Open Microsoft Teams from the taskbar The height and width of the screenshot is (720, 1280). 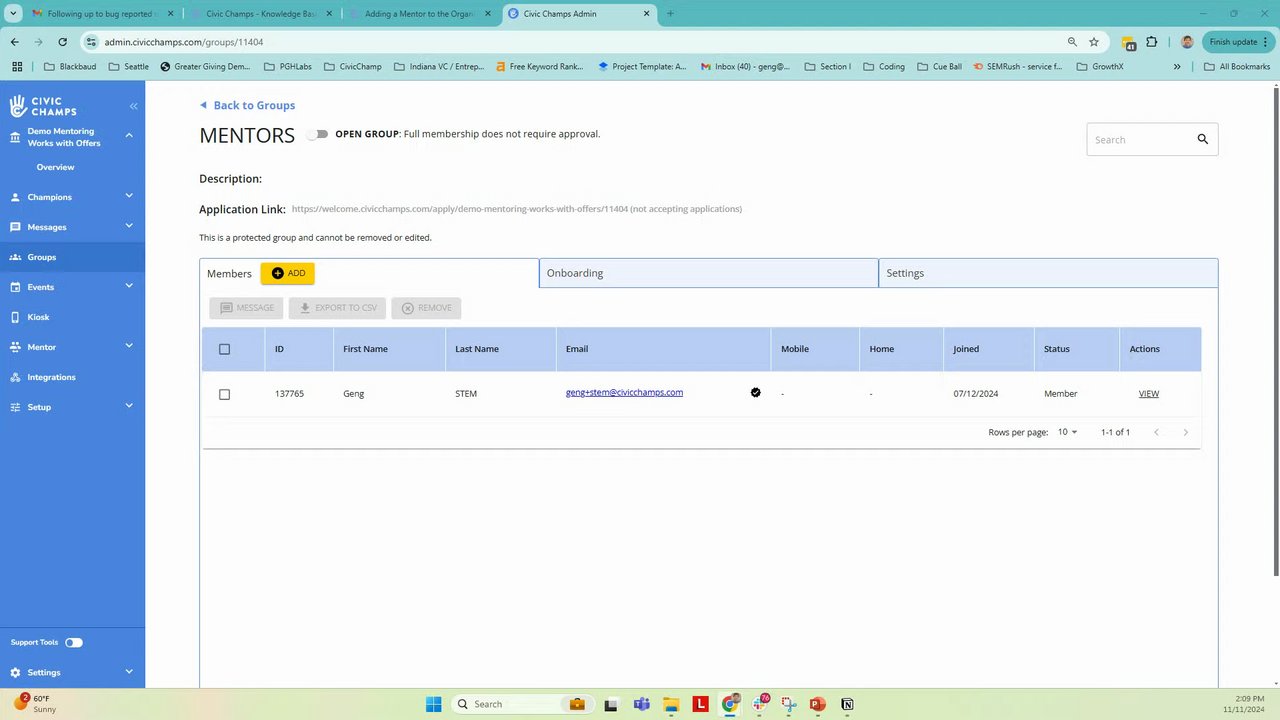[641, 704]
